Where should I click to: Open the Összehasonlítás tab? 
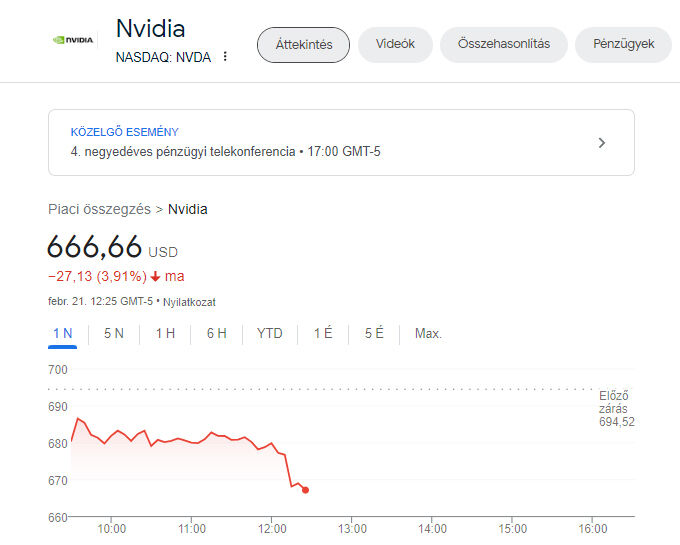pyautogui.click(x=503, y=44)
